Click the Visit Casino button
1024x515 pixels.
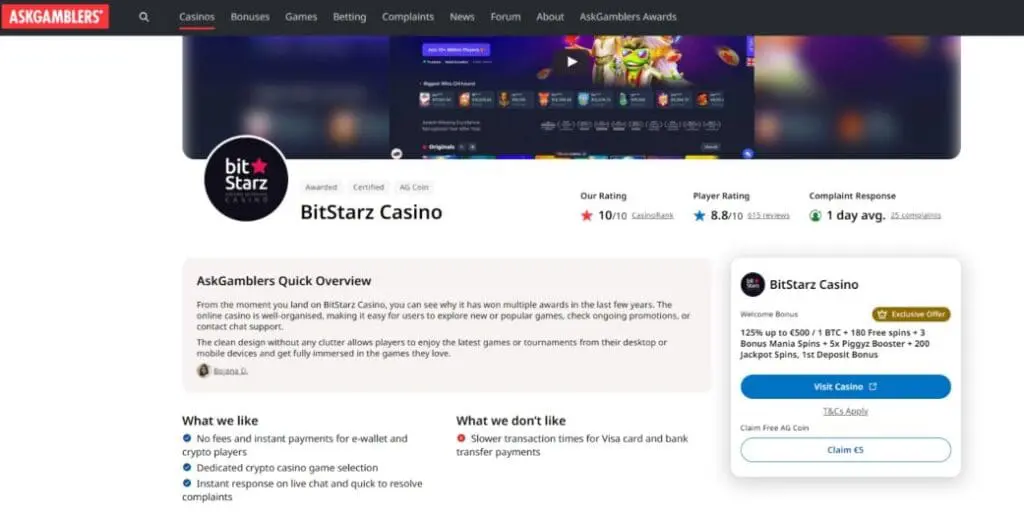[846, 386]
